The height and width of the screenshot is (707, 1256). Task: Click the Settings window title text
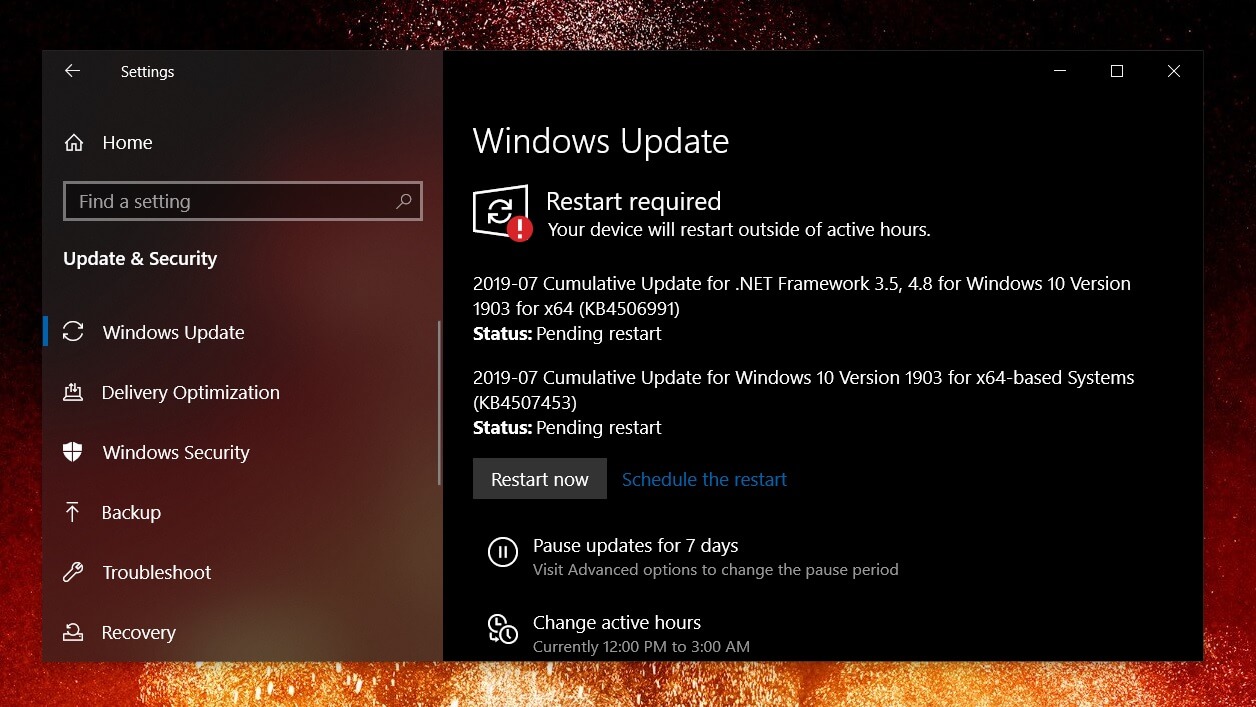point(147,72)
